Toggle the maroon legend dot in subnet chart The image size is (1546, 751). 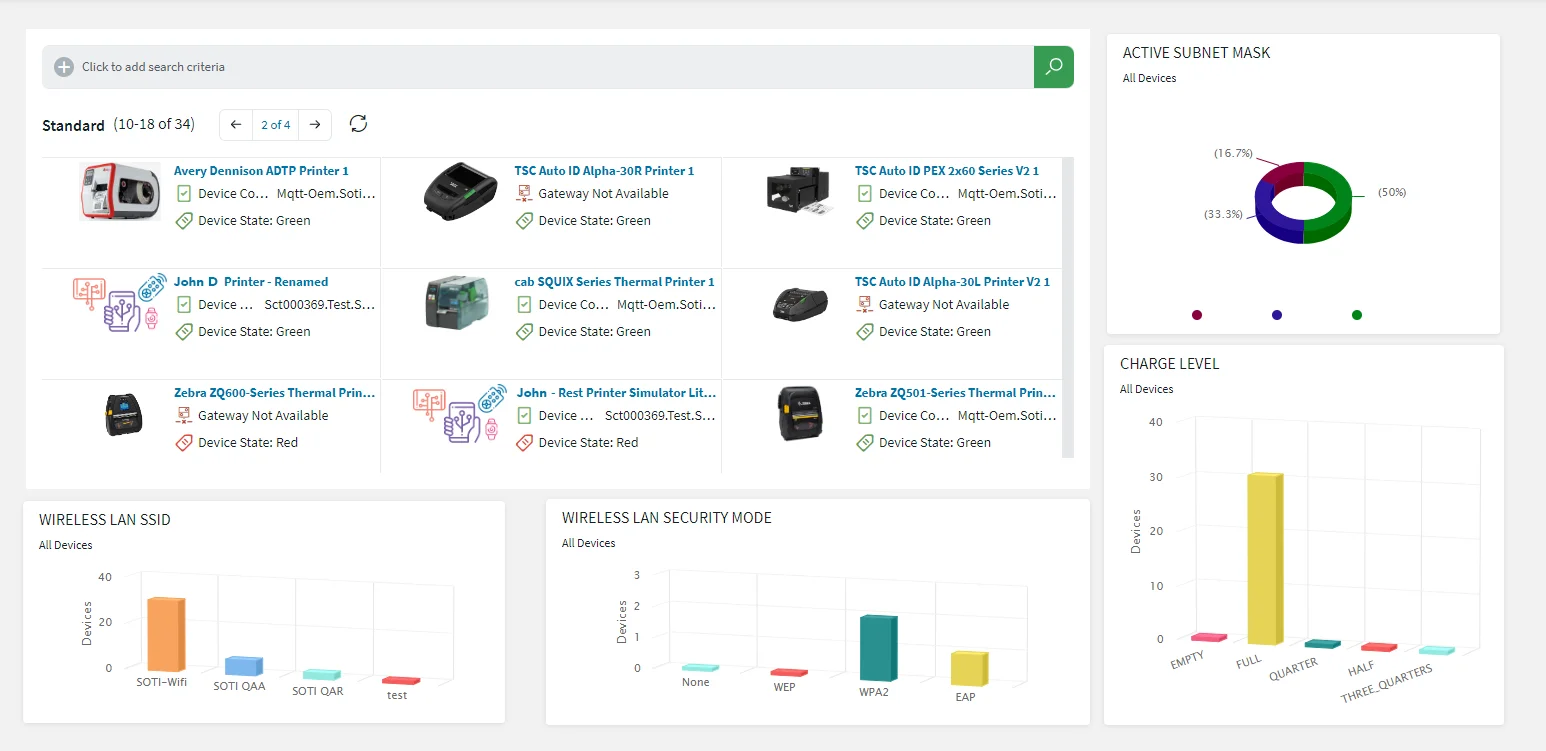click(1197, 315)
